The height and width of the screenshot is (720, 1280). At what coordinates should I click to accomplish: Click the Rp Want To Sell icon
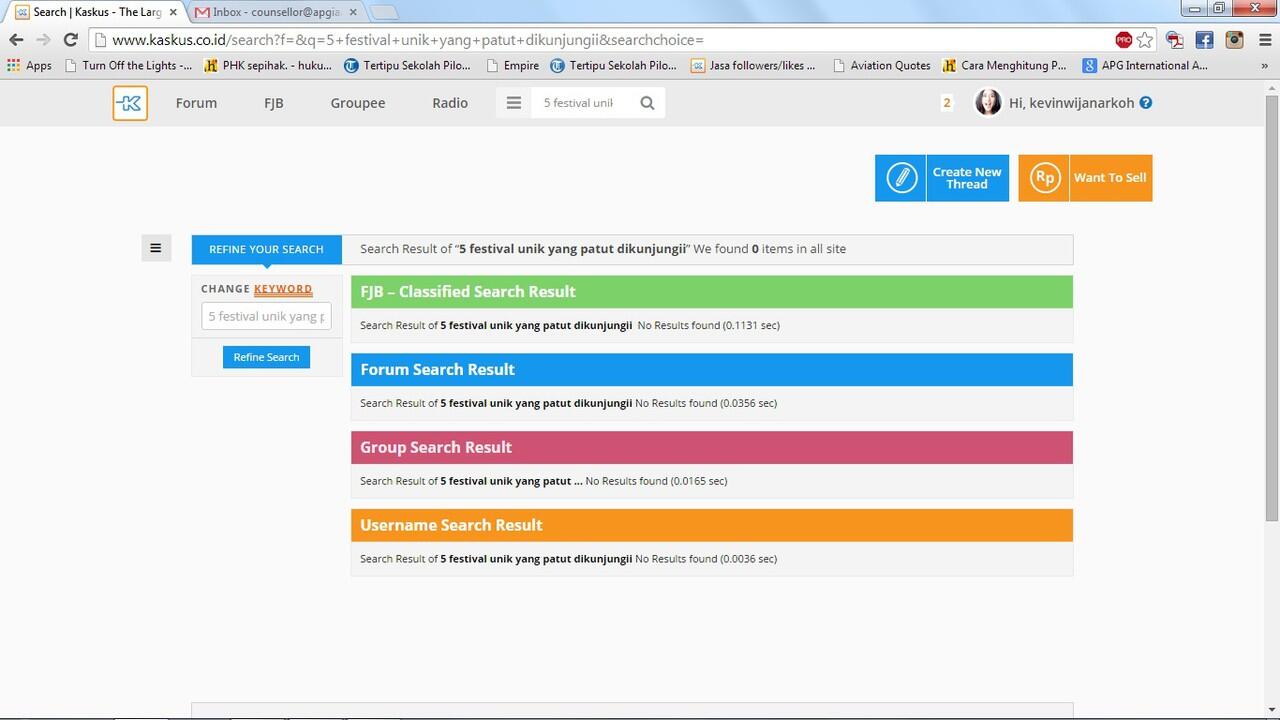click(1044, 178)
